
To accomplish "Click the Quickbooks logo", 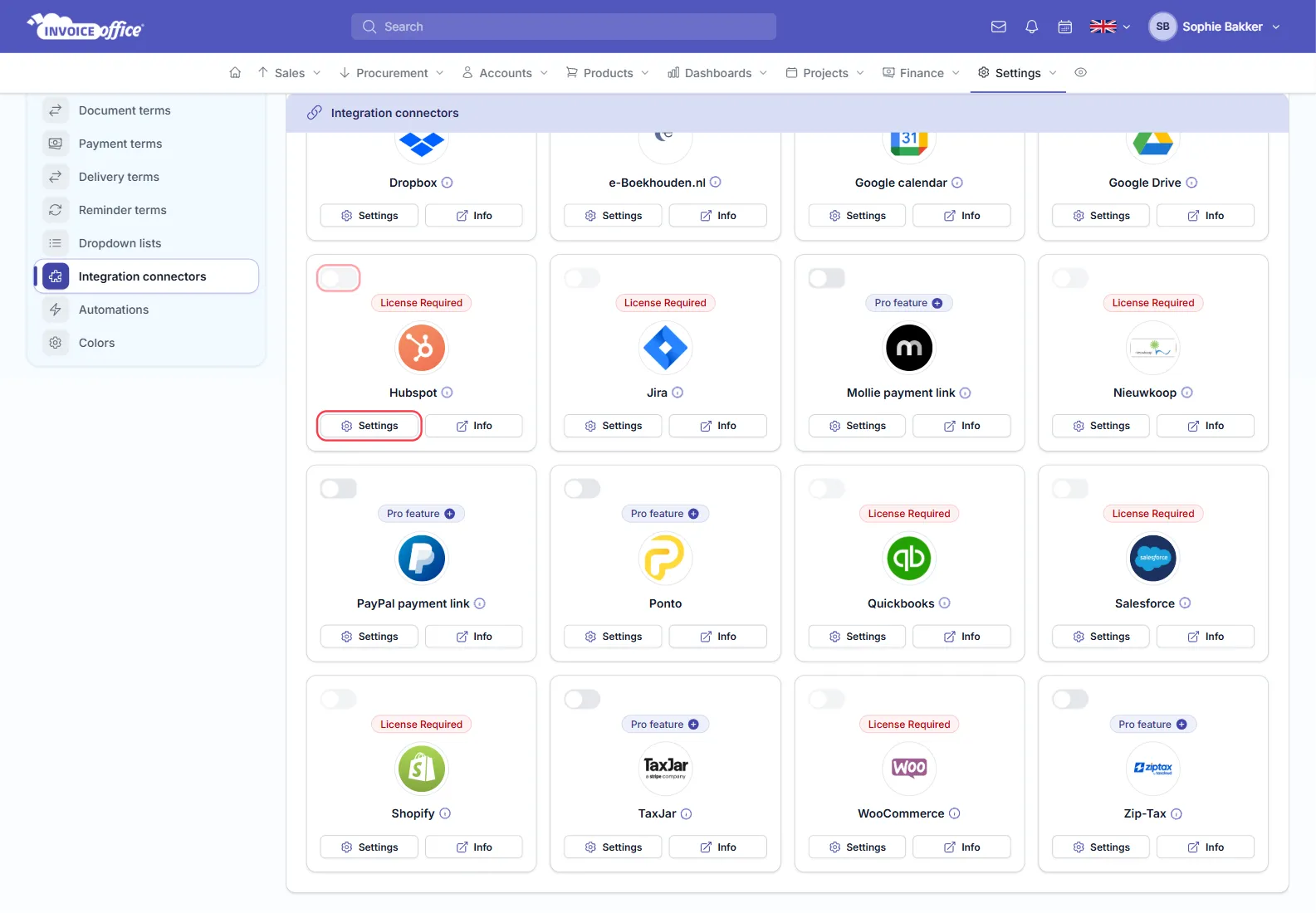I will pyautogui.click(x=909, y=558).
